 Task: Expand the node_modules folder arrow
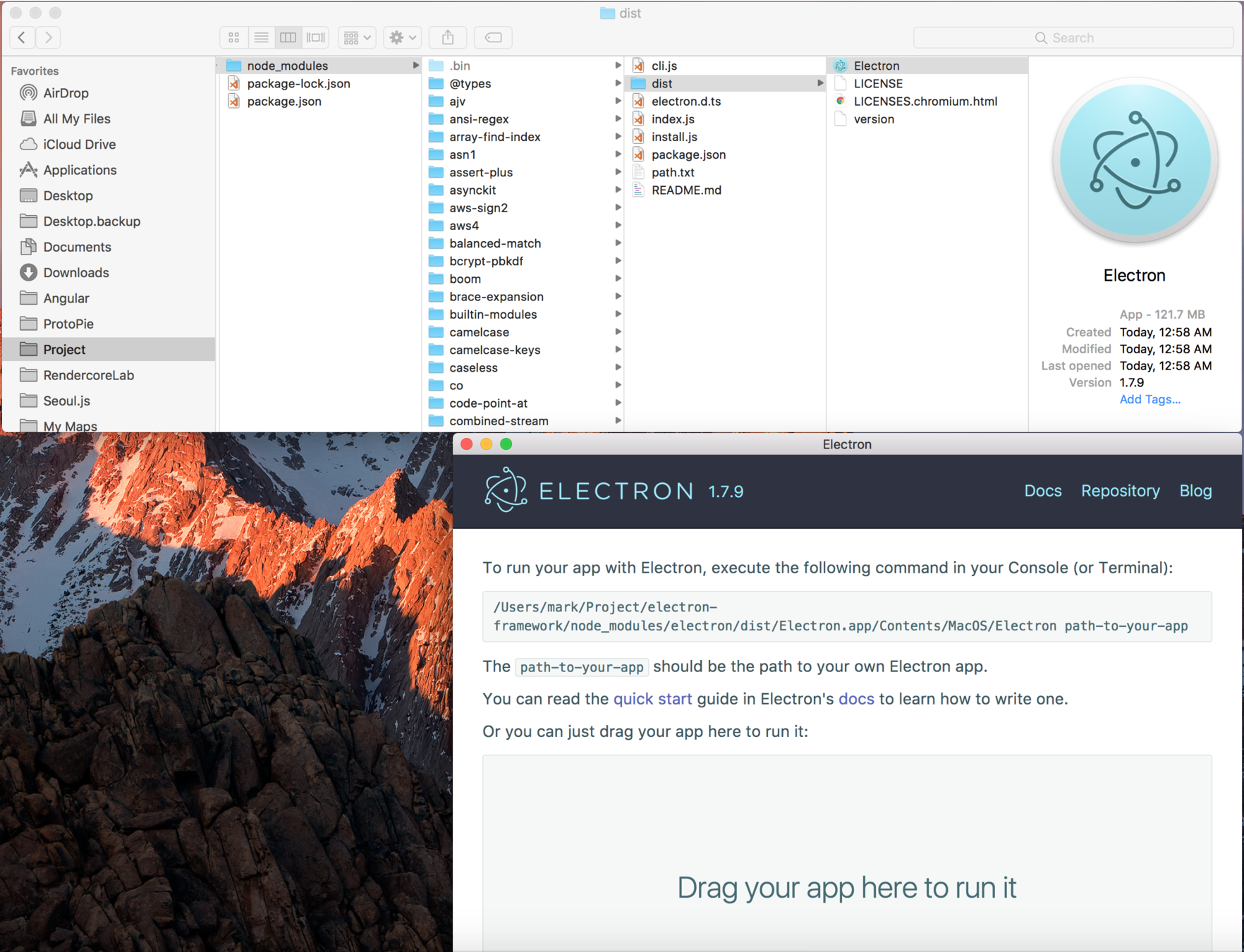coord(415,66)
